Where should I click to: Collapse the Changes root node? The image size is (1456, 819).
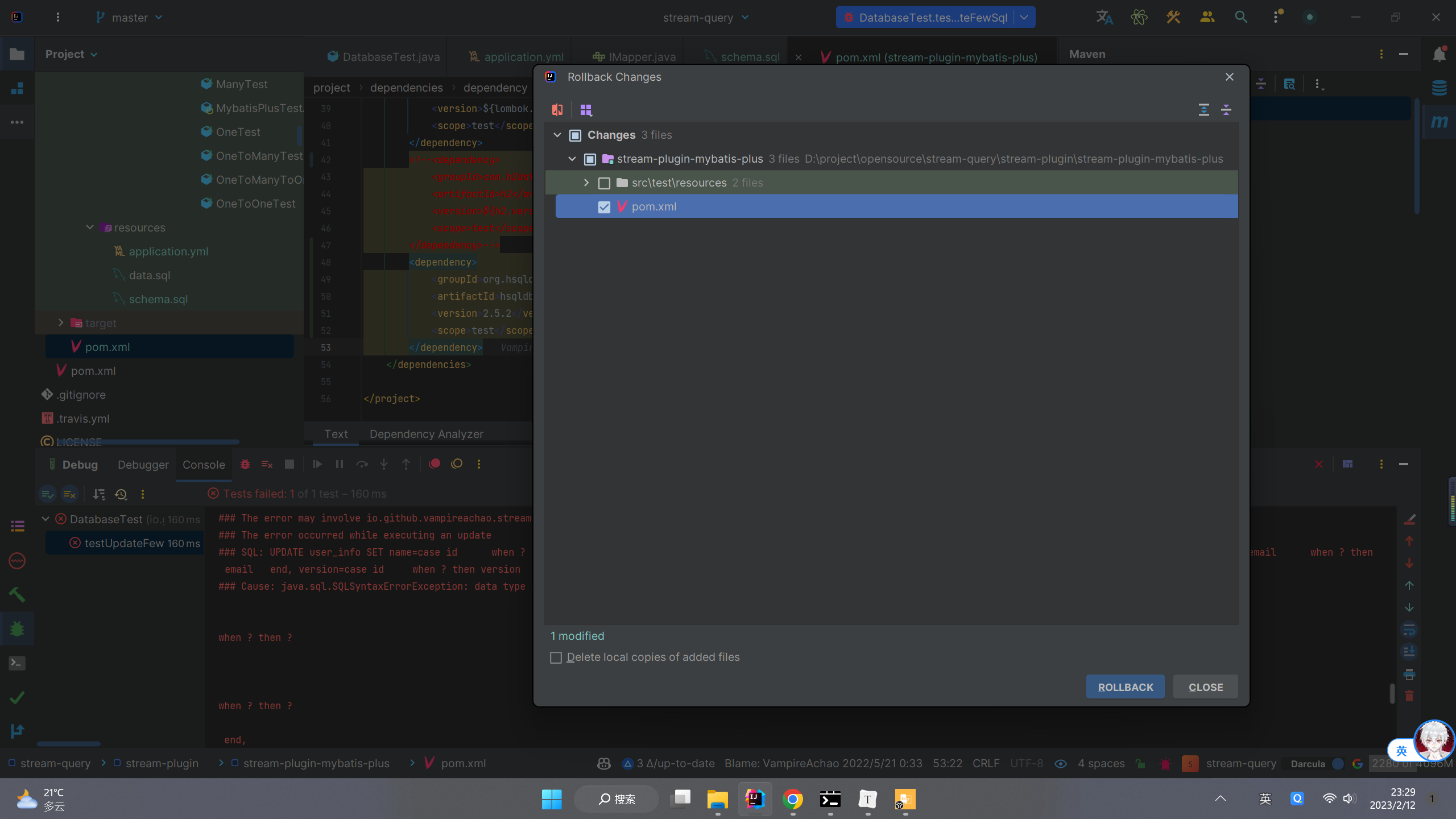point(557,135)
